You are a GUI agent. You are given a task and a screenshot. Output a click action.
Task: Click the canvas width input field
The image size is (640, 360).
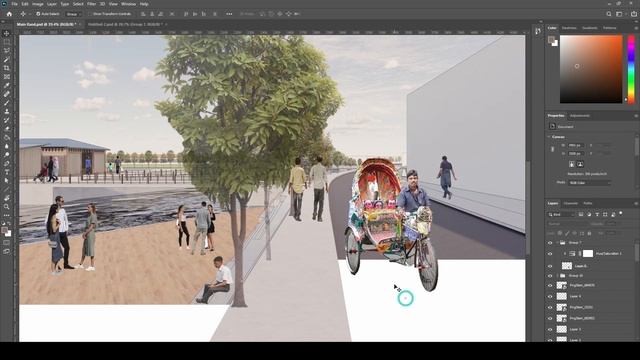click(576, 145)
